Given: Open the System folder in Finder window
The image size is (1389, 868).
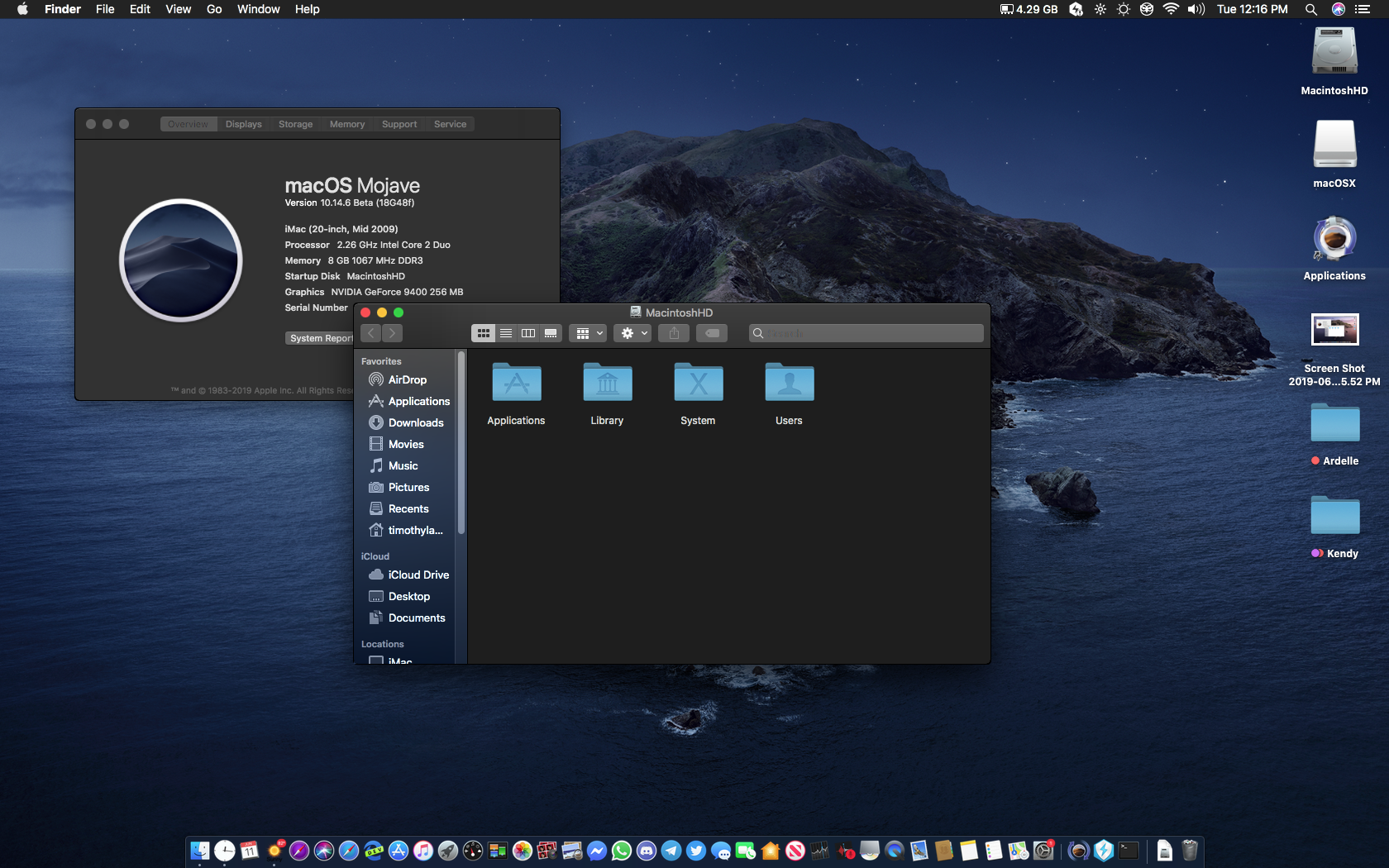Looking at the screenshot, I should (698, 383).
